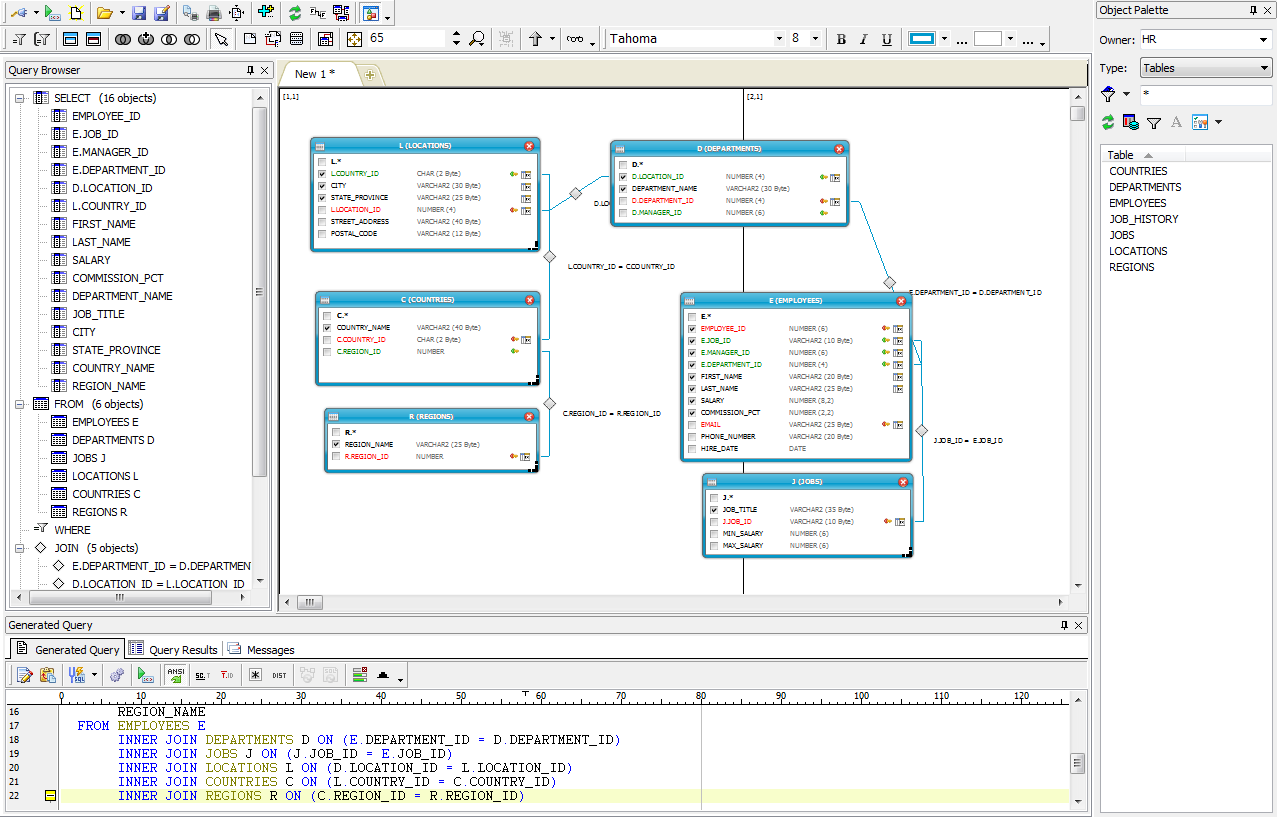Image resolution: width=1277 pixels, height=817 pixels.
Task: Click the Save (blue floppy disk) icon
Action: click(139, 13)
